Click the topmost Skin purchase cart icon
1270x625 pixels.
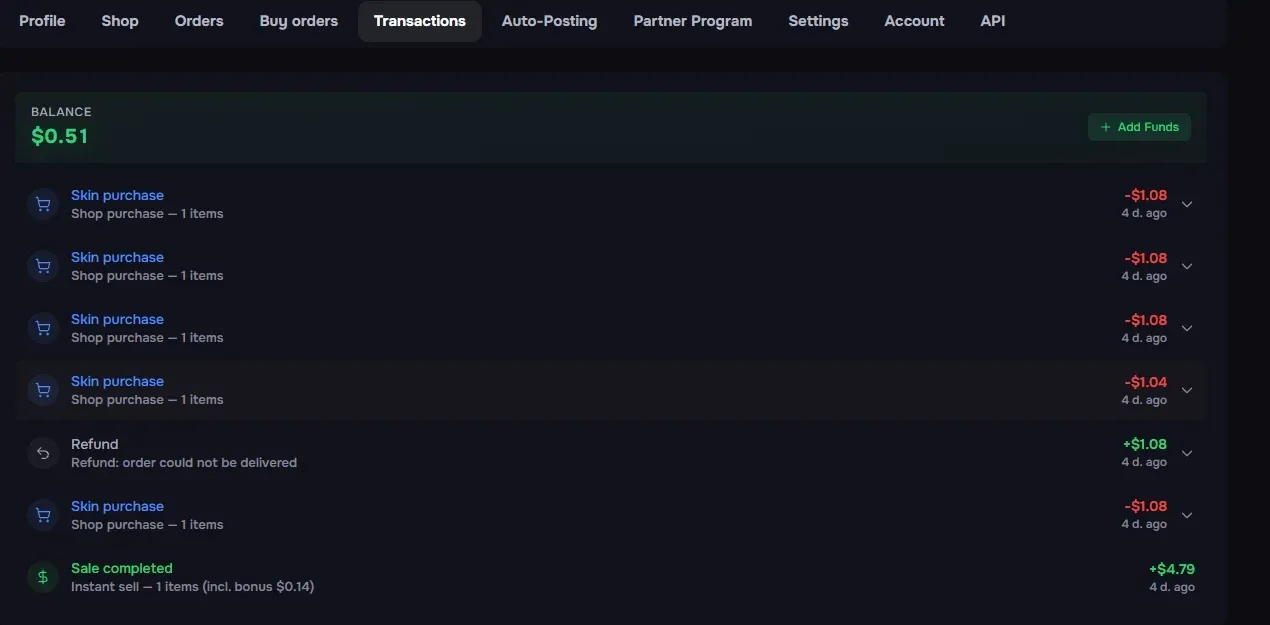point(43,204)
